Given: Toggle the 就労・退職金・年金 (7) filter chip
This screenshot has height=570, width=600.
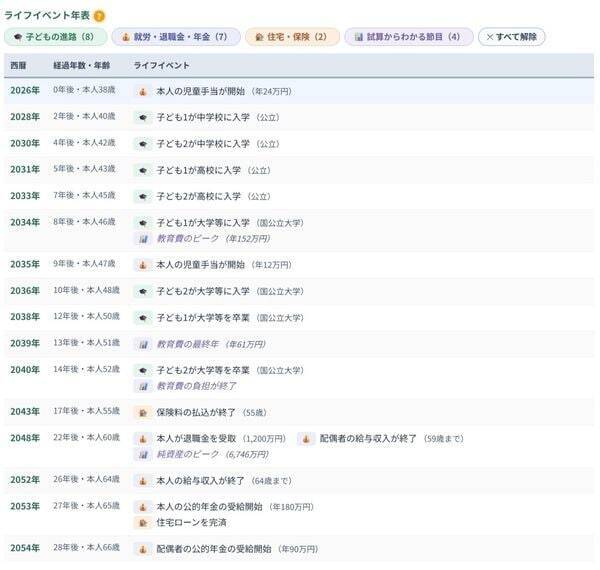Looking at the screenshot, I should [x=176, y=37].
